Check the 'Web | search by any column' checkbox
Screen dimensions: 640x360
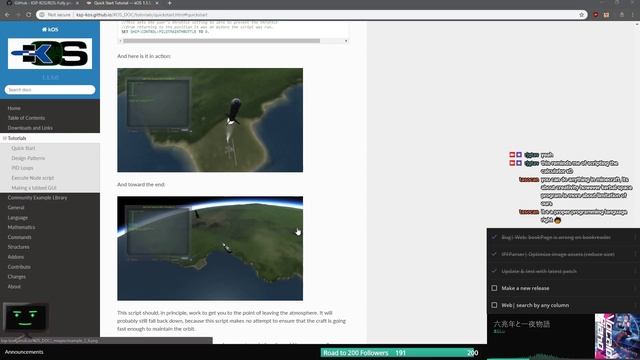click(494, 305)
